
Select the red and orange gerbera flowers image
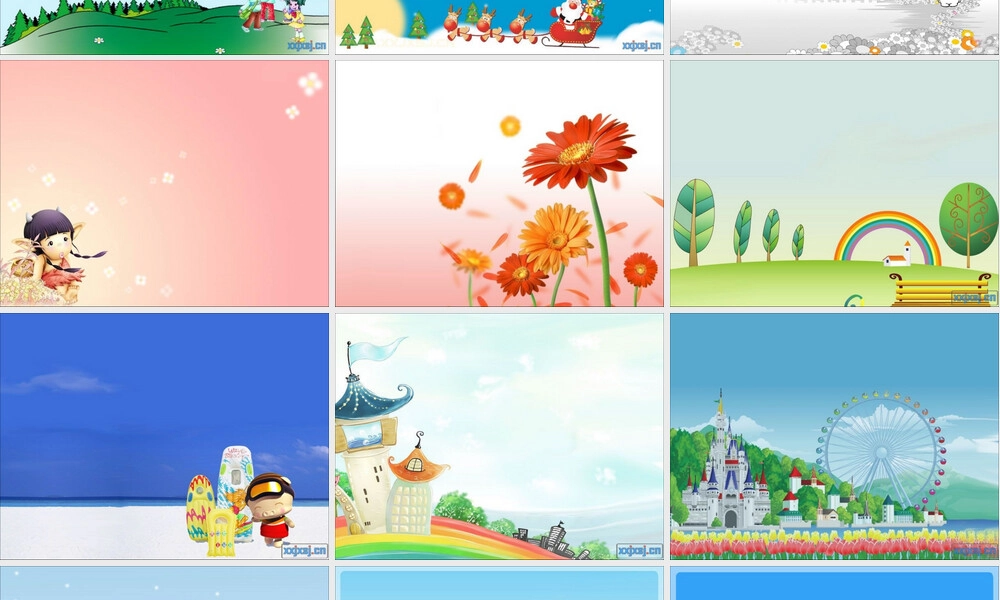(x=499, y=184)
